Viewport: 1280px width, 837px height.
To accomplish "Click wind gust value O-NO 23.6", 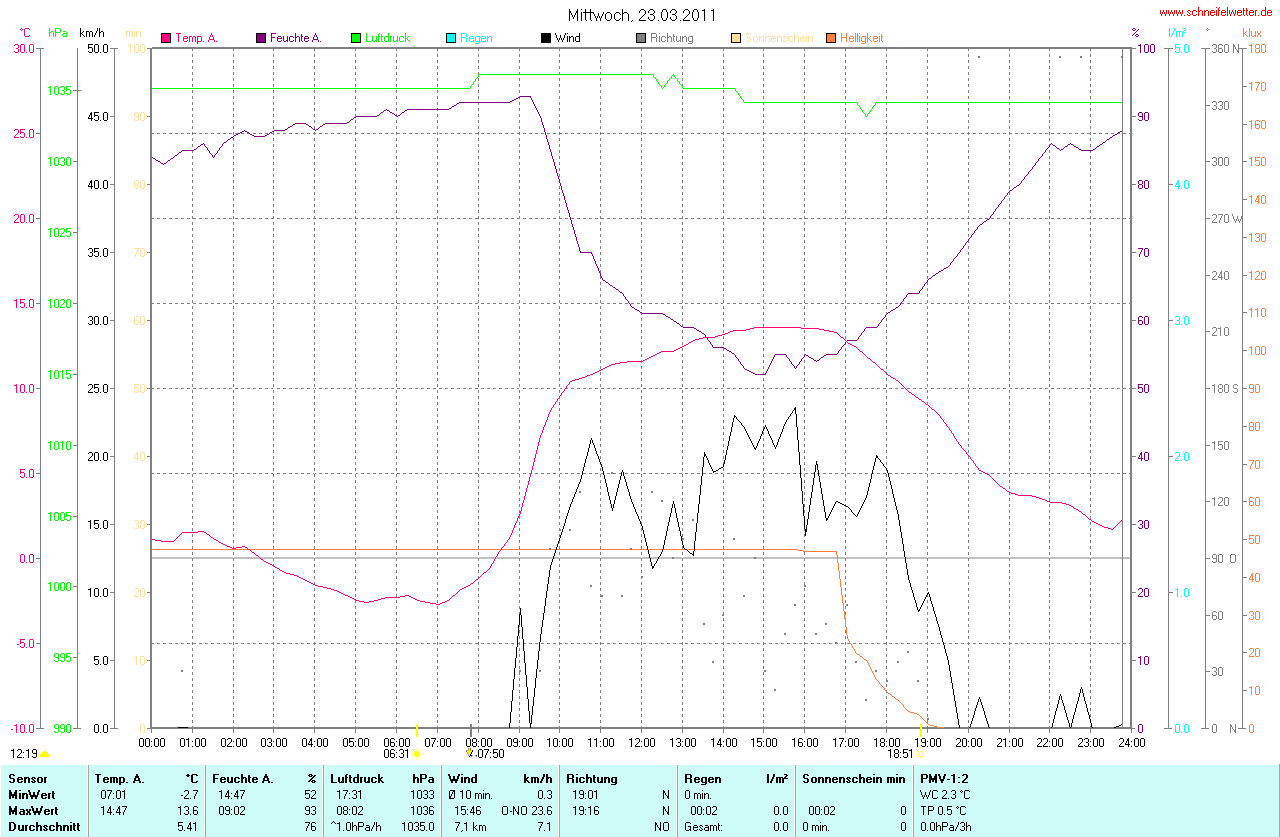I will [526, 810].
